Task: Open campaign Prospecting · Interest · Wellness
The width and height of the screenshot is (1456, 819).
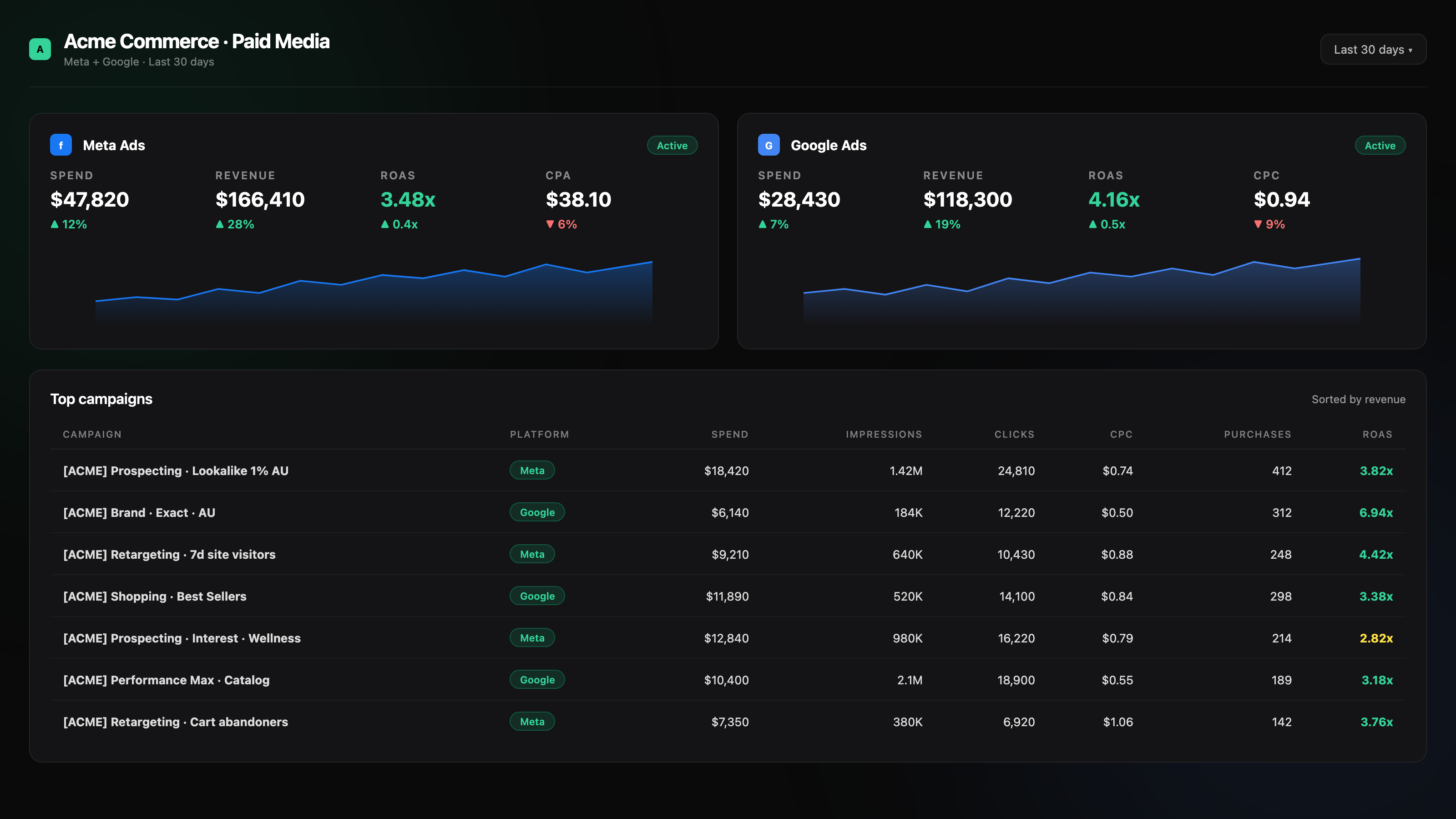Action: (x=182, y=637)
